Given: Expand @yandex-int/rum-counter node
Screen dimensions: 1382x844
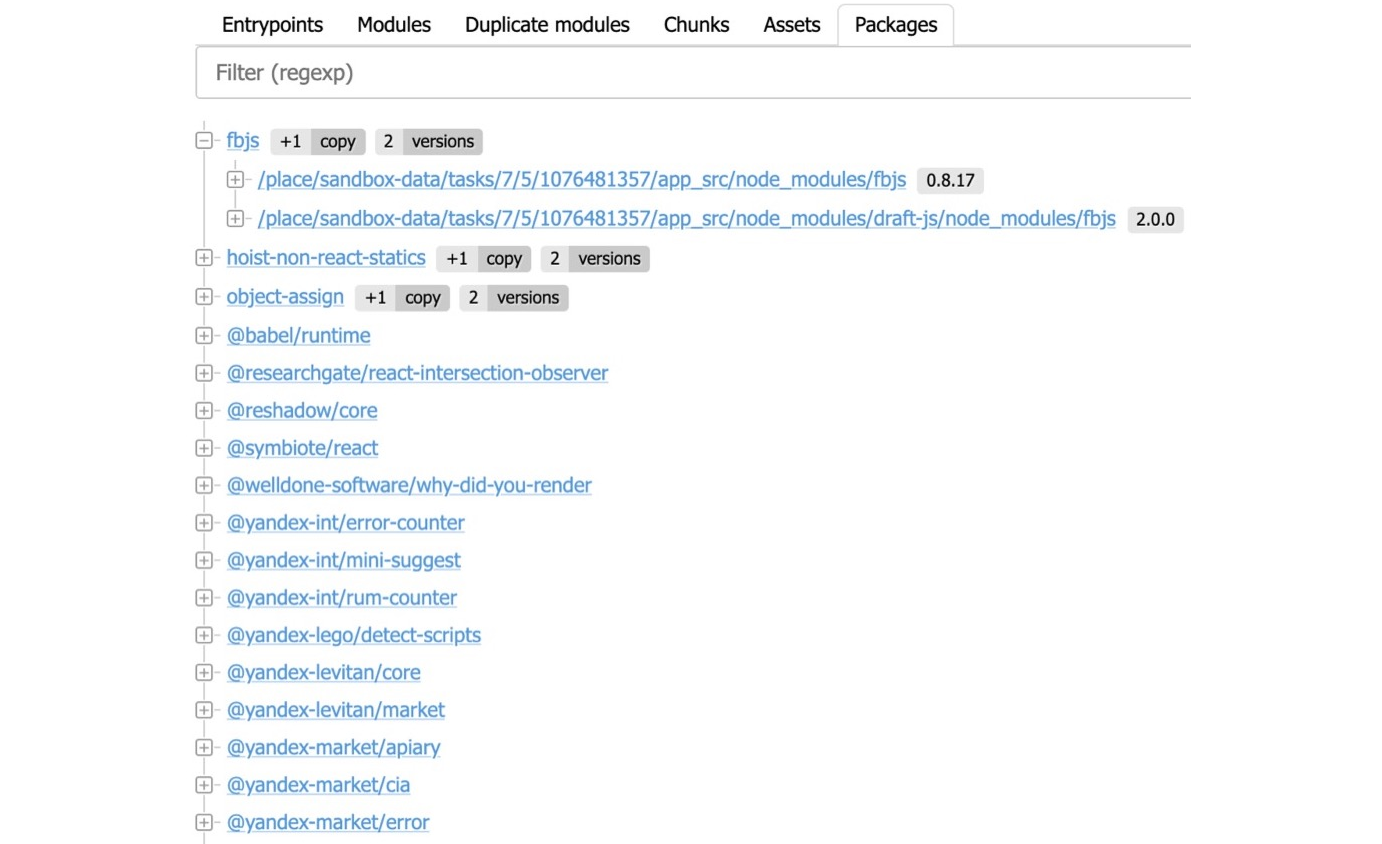Looking at the screenshot, I should (205, 598).
